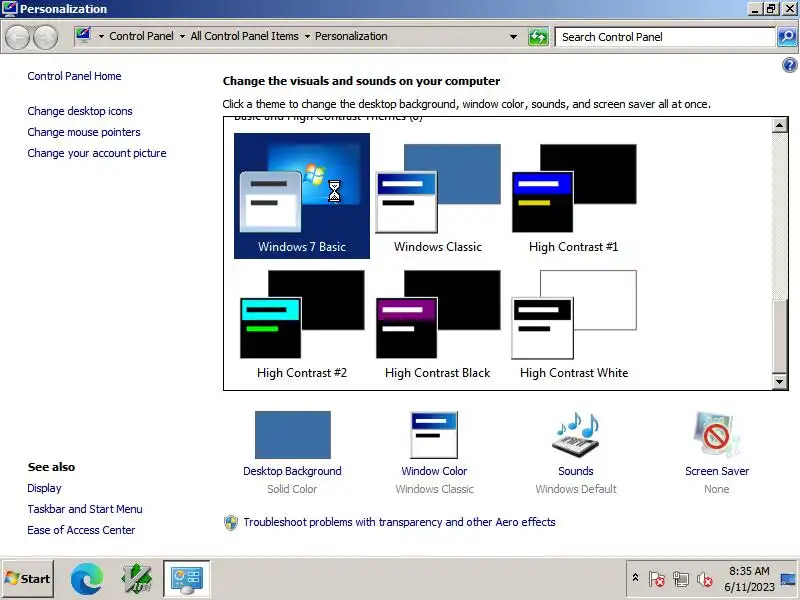
Task: Click the Control Panel icon in address bar
Action: coord(84,36)
